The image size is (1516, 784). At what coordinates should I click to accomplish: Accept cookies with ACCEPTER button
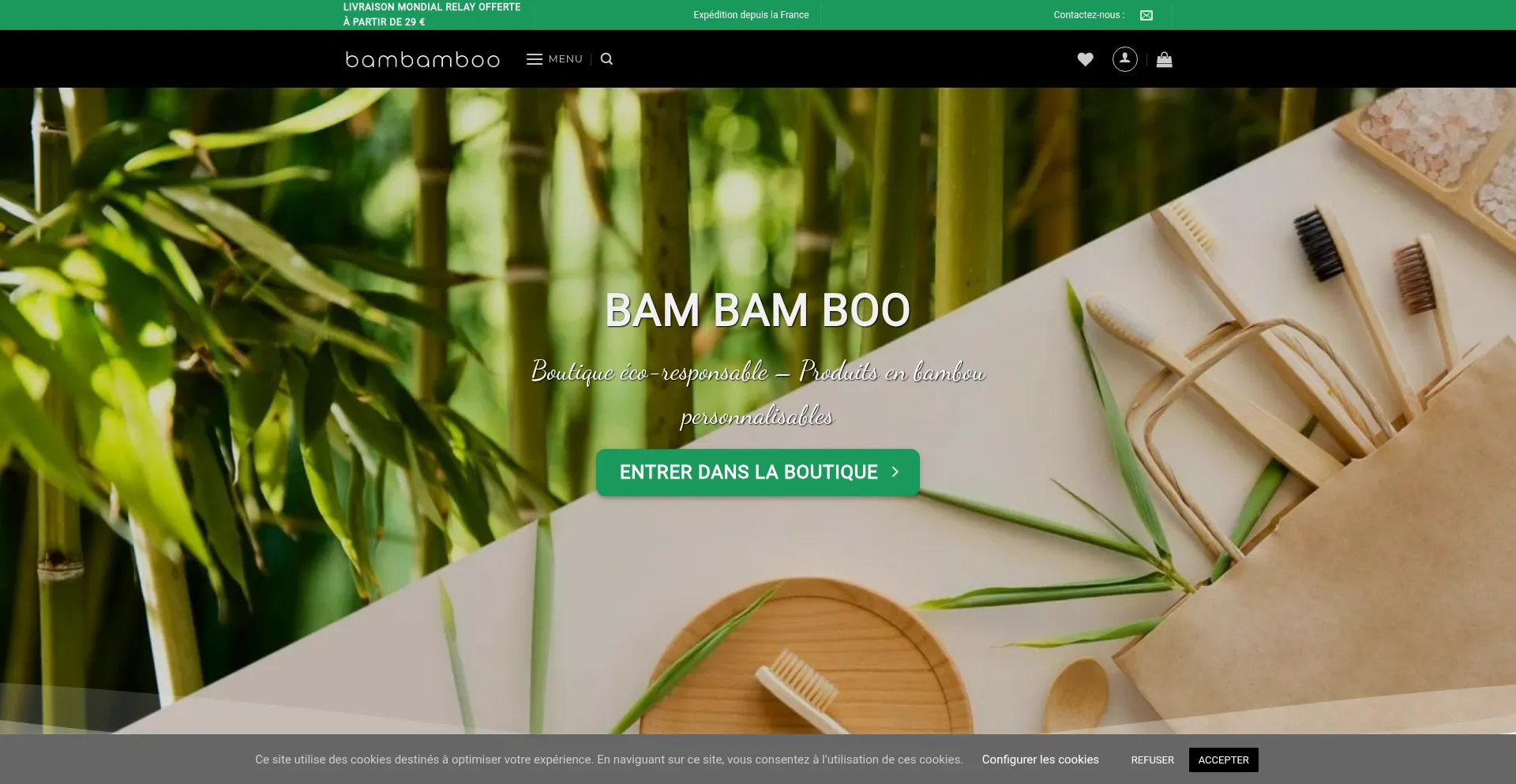1223,760
